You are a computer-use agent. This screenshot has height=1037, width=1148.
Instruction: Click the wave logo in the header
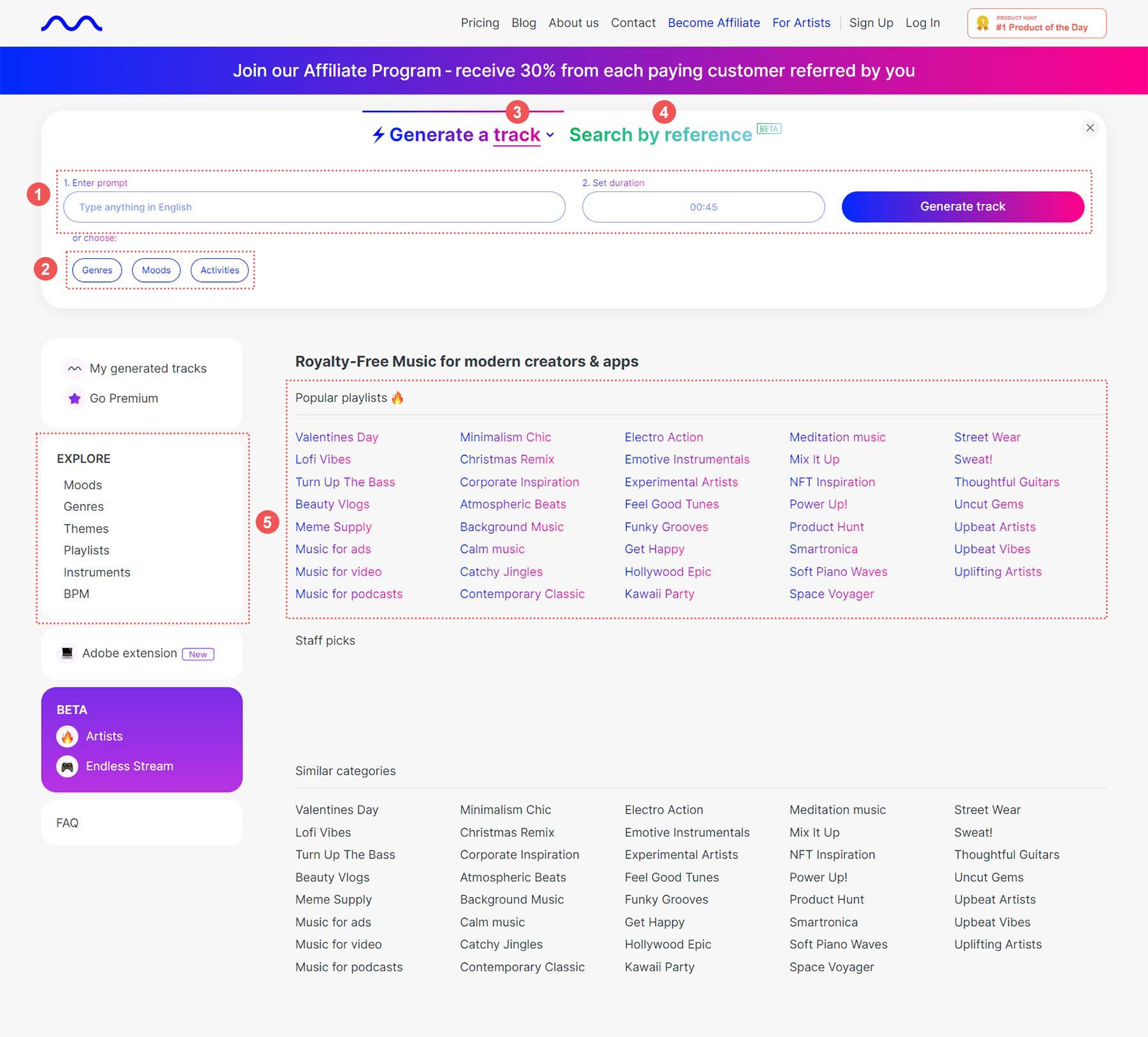[x=71, y=24]
